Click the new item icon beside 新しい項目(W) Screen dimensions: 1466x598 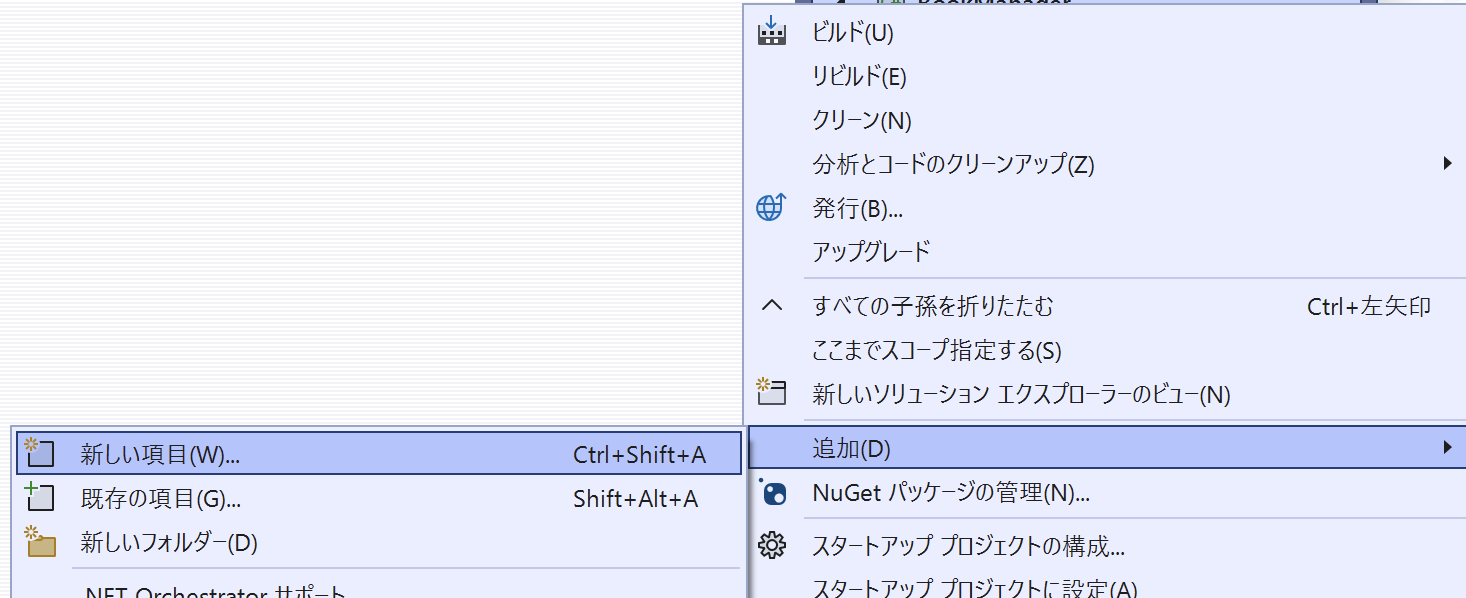pos(38,453)
